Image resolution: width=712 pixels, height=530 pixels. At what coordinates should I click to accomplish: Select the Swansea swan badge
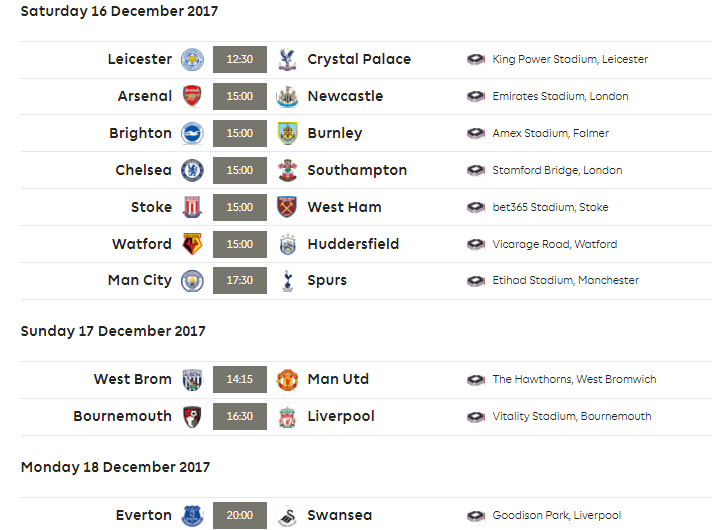click(x=287, y=516)
